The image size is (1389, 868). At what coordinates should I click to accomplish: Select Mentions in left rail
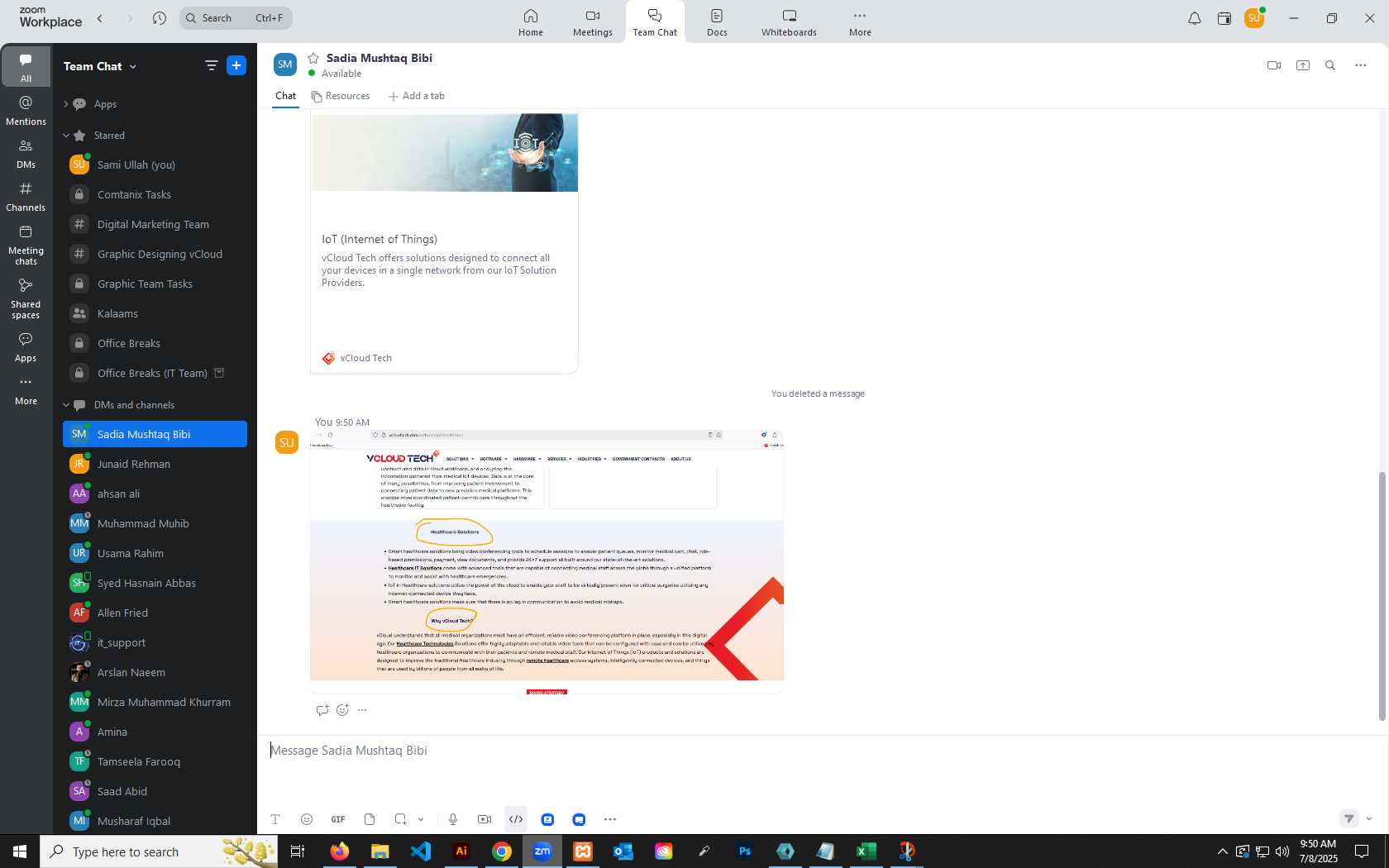[26, 111]
